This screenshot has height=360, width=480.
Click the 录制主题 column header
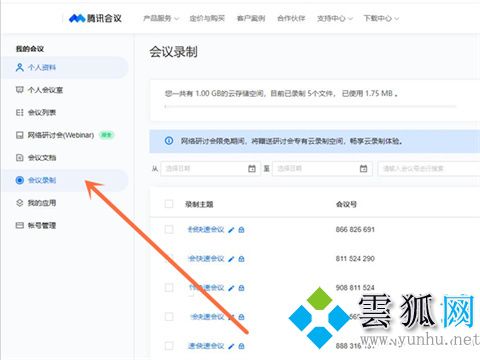coord(199,204)
